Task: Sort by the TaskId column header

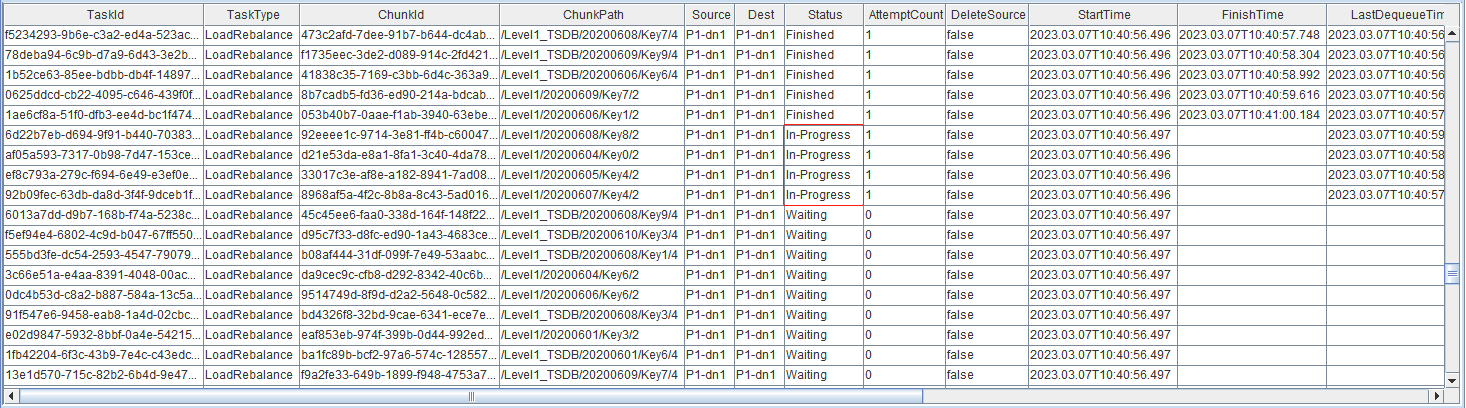Action: (102, 15)
